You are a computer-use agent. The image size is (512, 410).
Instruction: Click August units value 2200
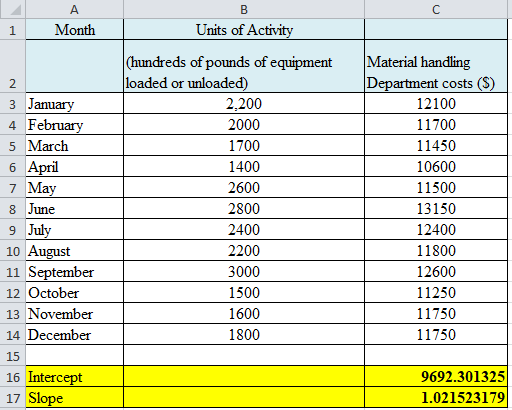pos(244,251)
